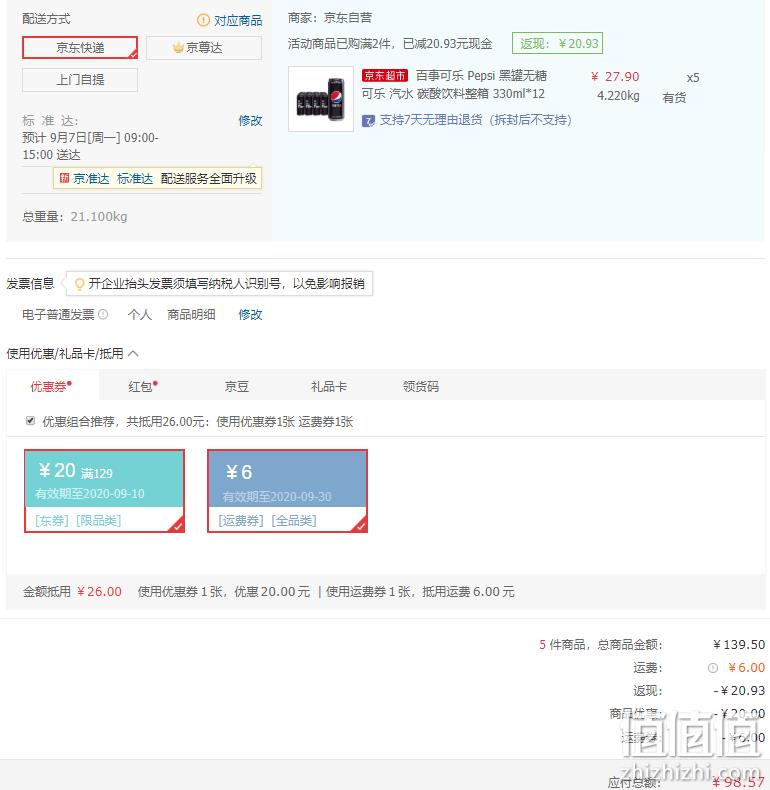Screen dimensions: 770x790
Task: Click the lightbulb icon in invoice tip
Action: coord(79,284)
